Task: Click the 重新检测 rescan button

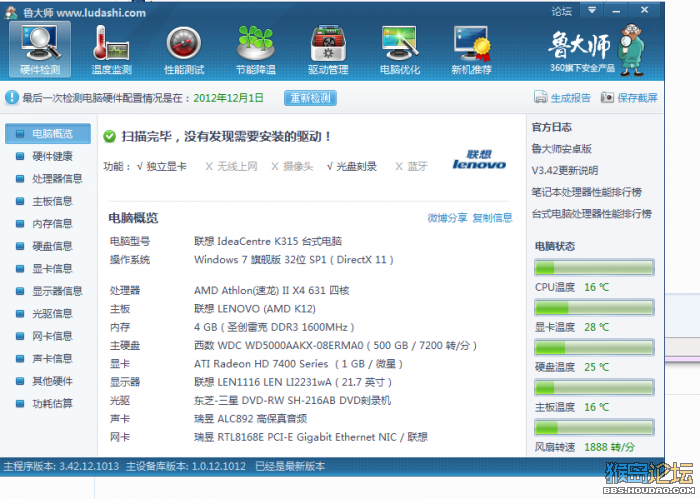Action: click(310, 98)
